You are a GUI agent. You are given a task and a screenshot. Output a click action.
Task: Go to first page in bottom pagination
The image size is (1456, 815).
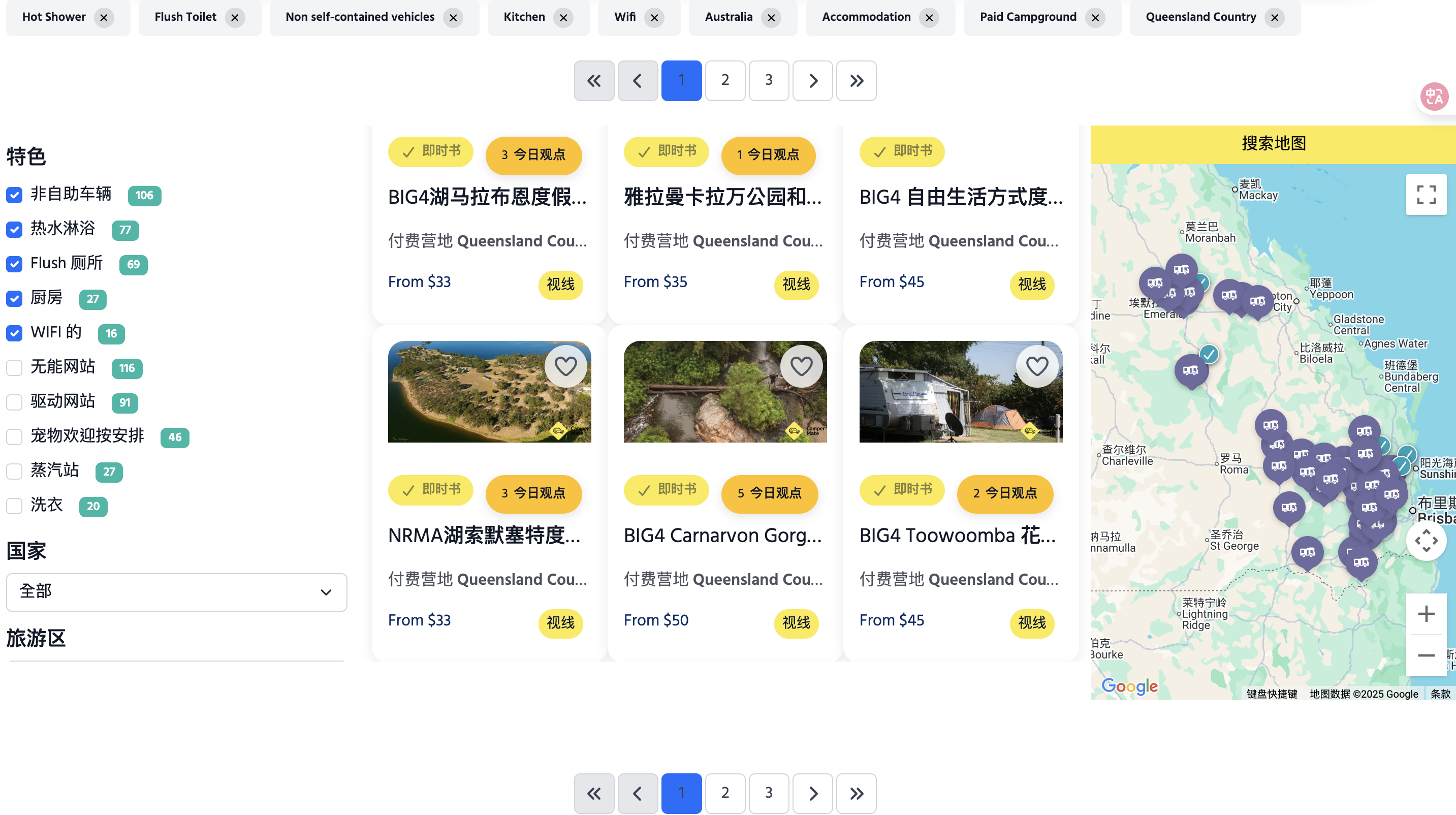(x=594, y=793)
